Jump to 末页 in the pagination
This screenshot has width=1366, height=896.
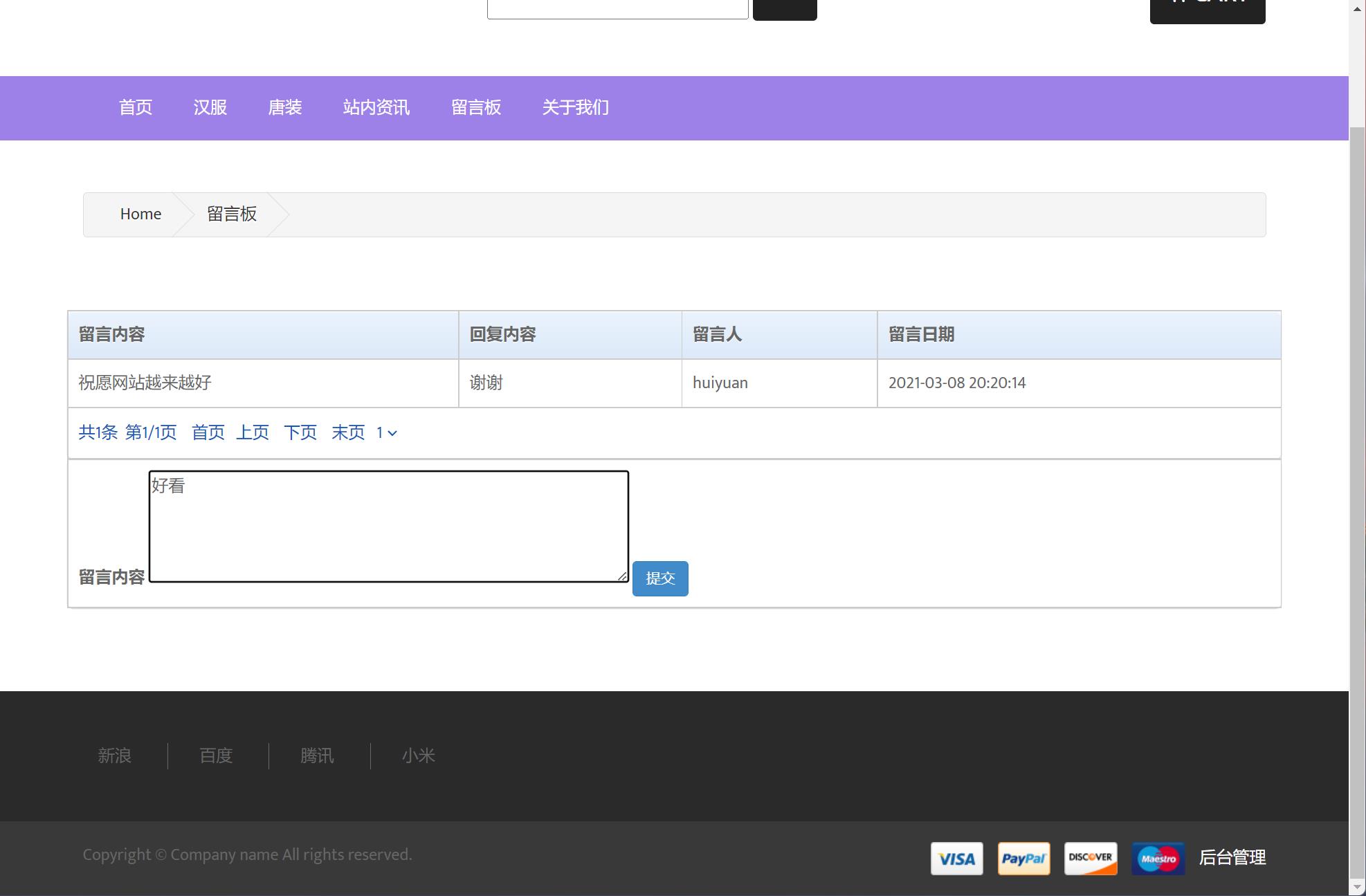[x=348, y=433]
